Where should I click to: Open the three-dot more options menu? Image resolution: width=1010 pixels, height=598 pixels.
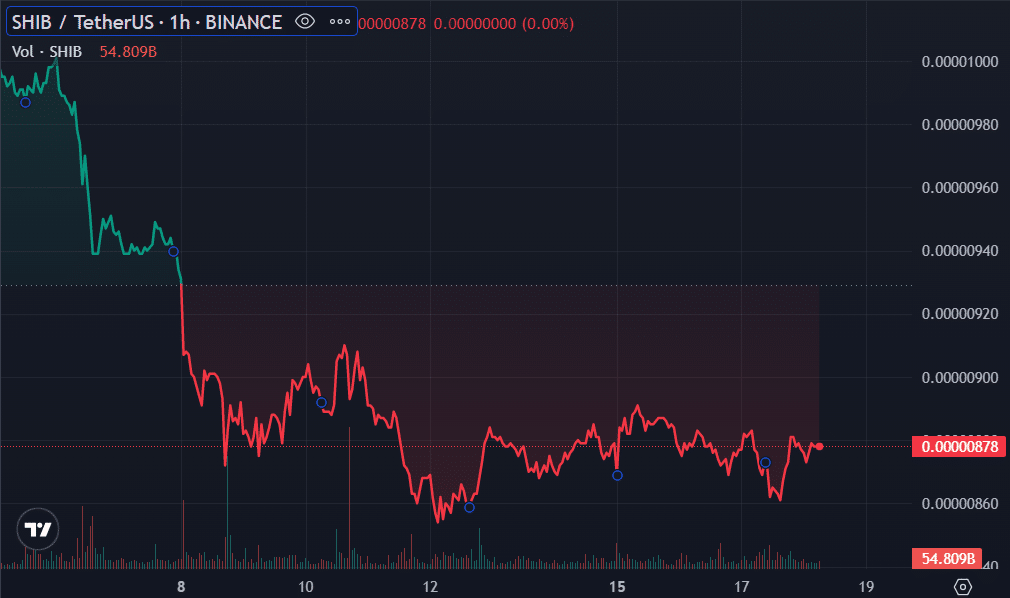point(339,22)
